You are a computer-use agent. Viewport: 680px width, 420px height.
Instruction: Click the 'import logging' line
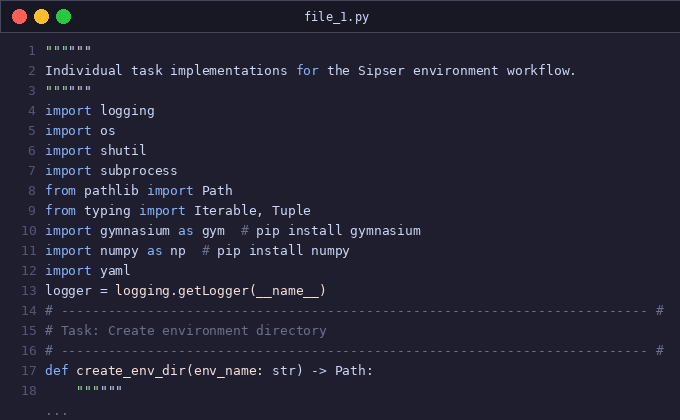(100, 111)
